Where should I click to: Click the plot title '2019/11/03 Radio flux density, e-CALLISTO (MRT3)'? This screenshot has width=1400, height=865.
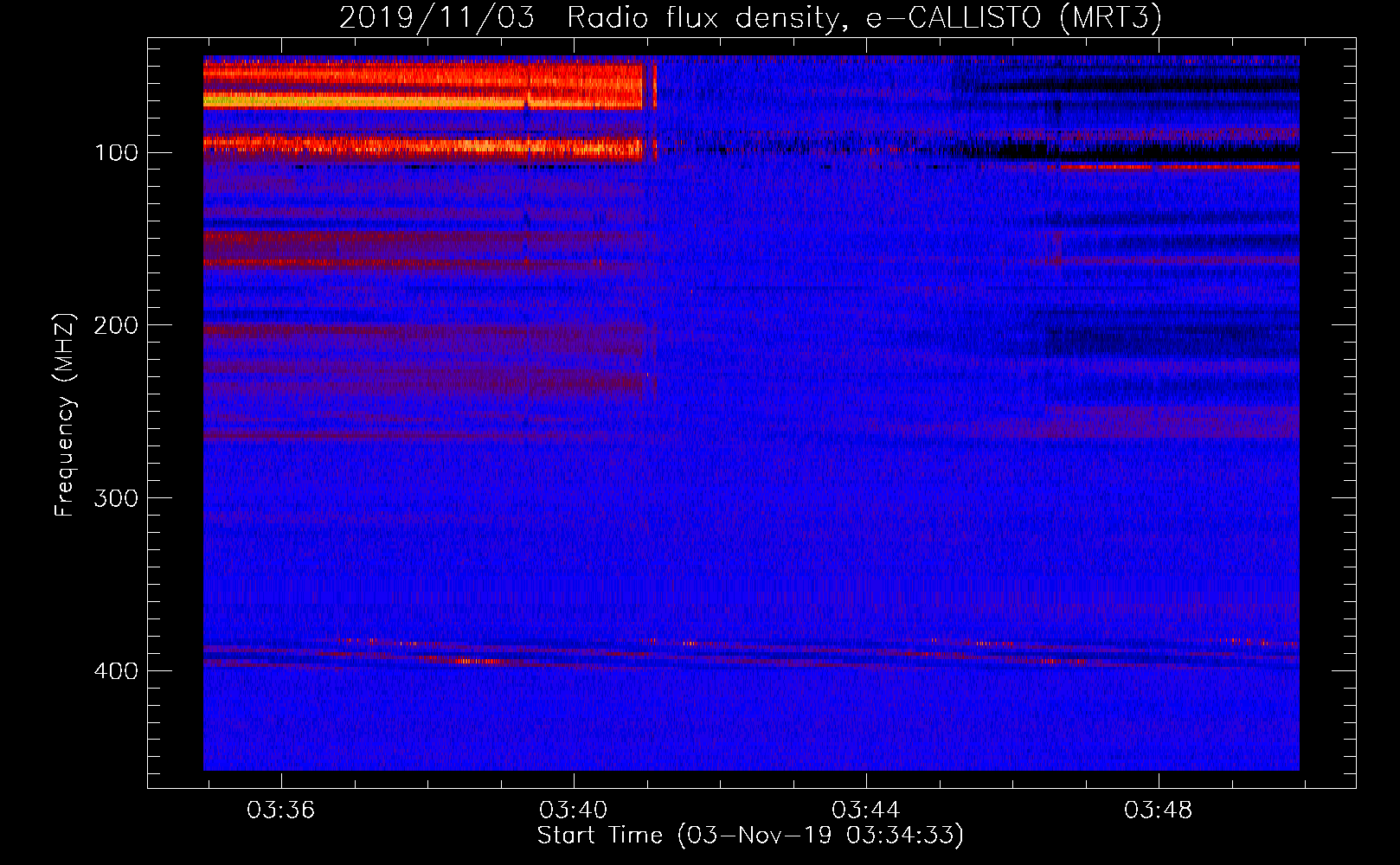(750, 18)
